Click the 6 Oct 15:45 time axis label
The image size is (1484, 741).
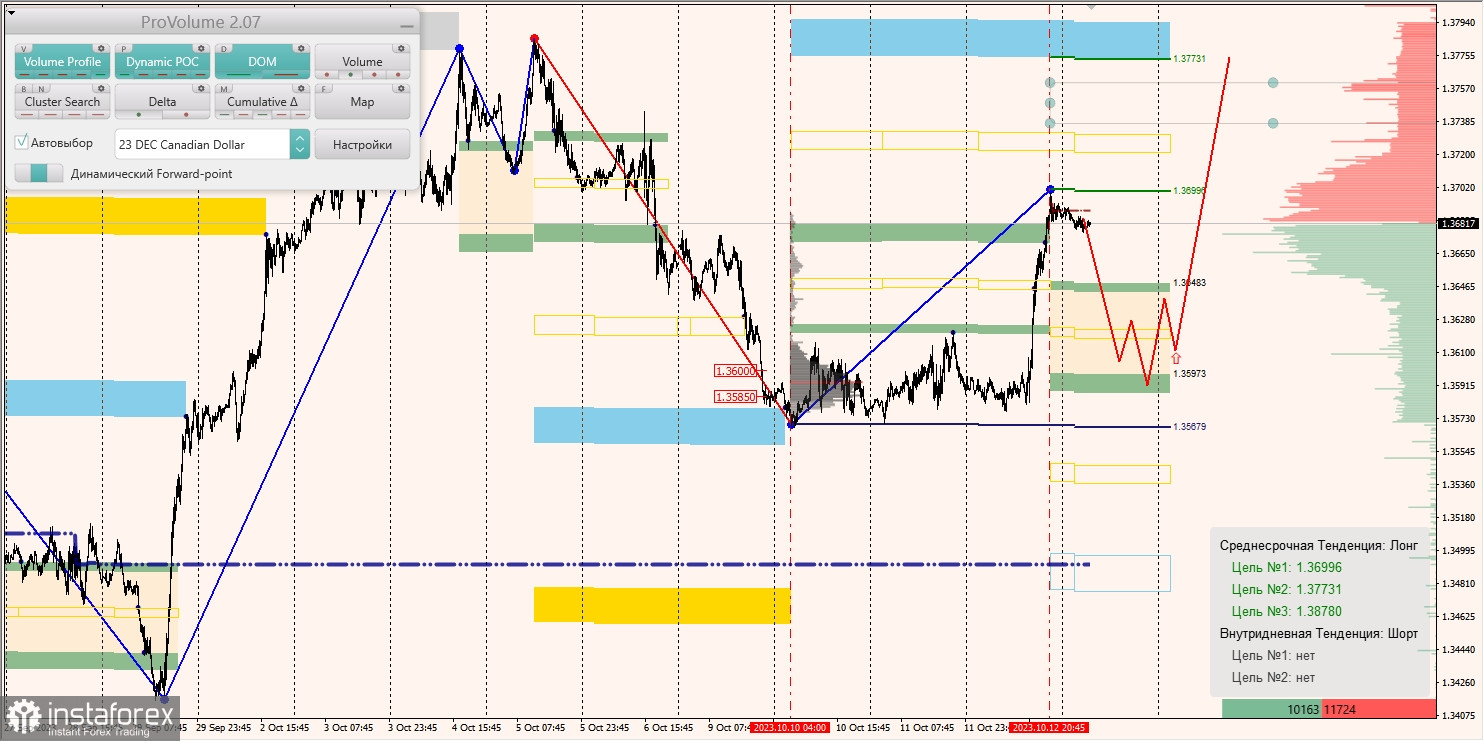[x=668, y=727]
